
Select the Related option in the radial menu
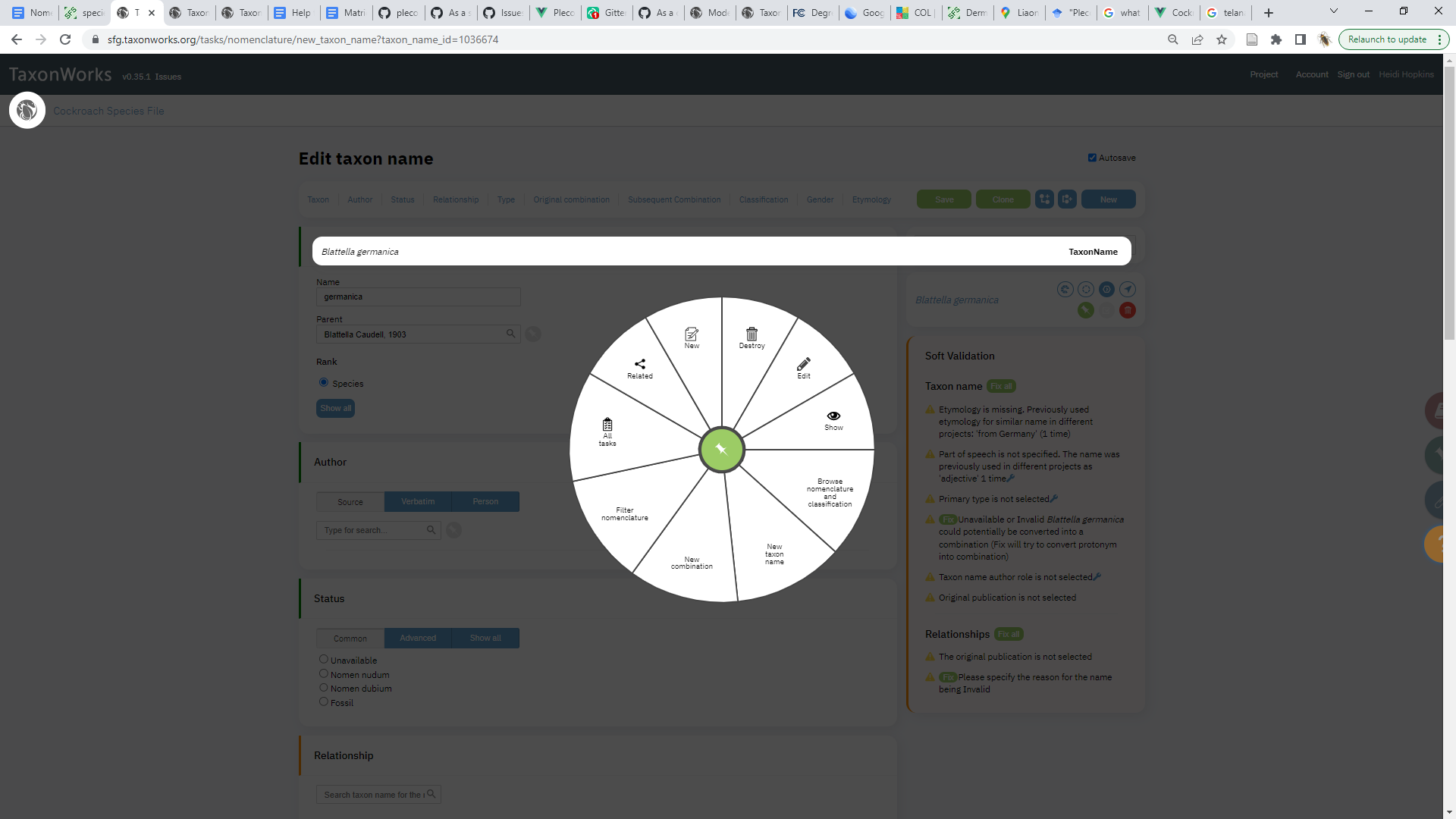pyautogui.click(x=640, y=369)
